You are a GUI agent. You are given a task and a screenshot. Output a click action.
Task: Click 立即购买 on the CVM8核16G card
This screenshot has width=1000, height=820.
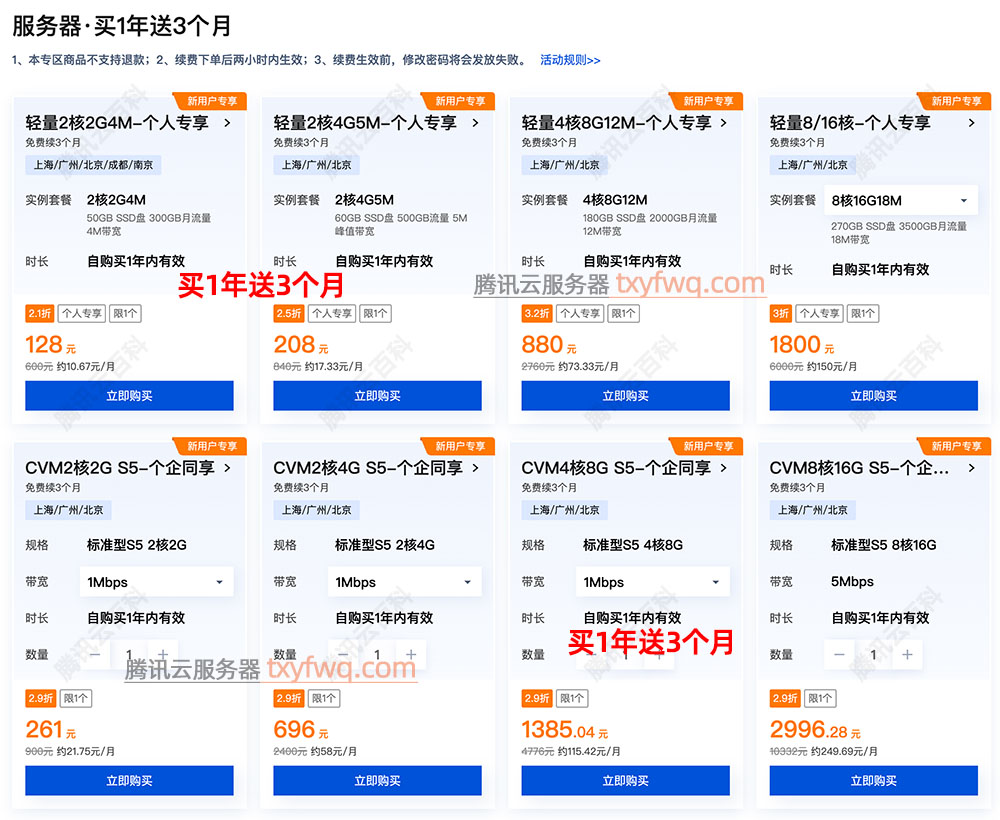pyautogui.click(x=873, y=780)
